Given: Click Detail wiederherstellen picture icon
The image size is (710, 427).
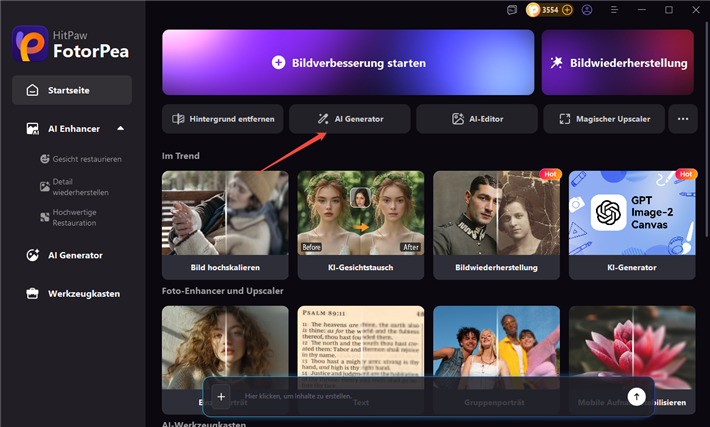Looking at the screenshot, I should (44, 187).
